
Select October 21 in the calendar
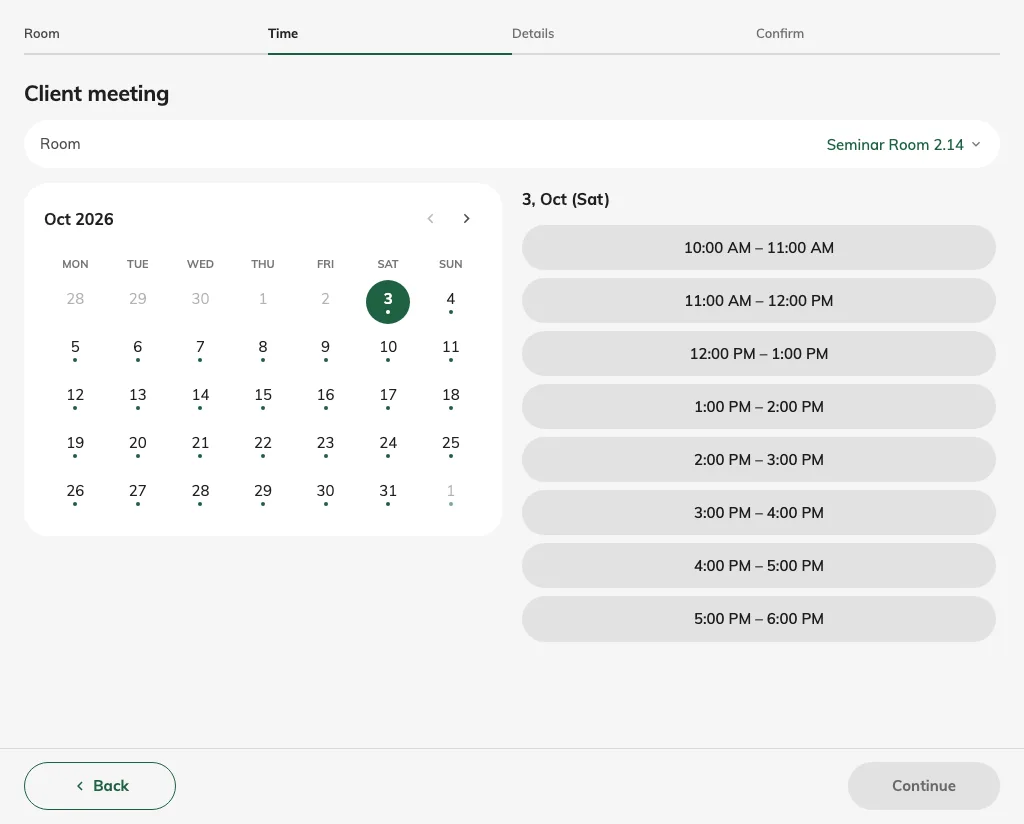coord(200,445)
